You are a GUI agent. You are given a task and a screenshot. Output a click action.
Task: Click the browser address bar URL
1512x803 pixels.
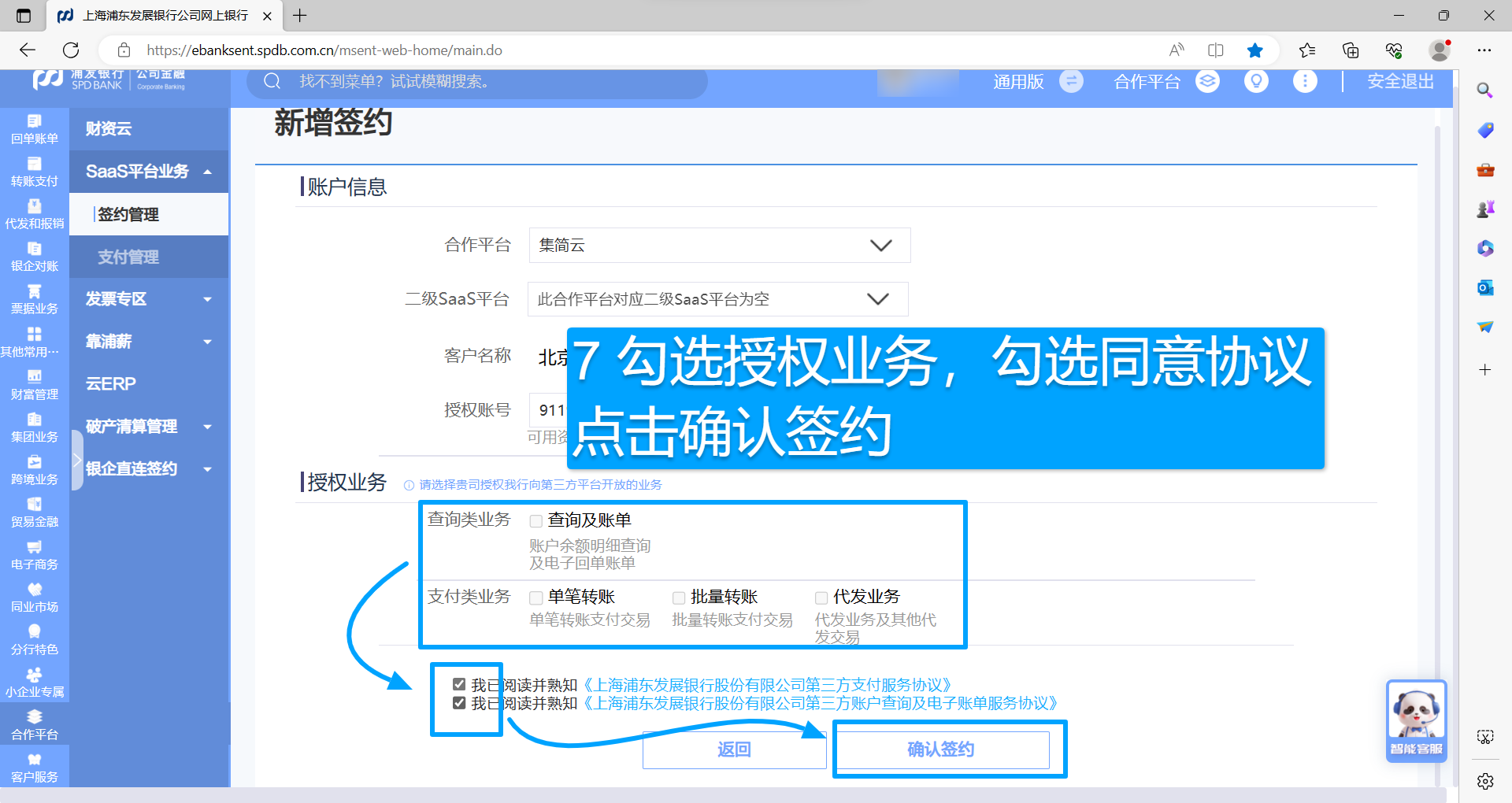[324, 50]
